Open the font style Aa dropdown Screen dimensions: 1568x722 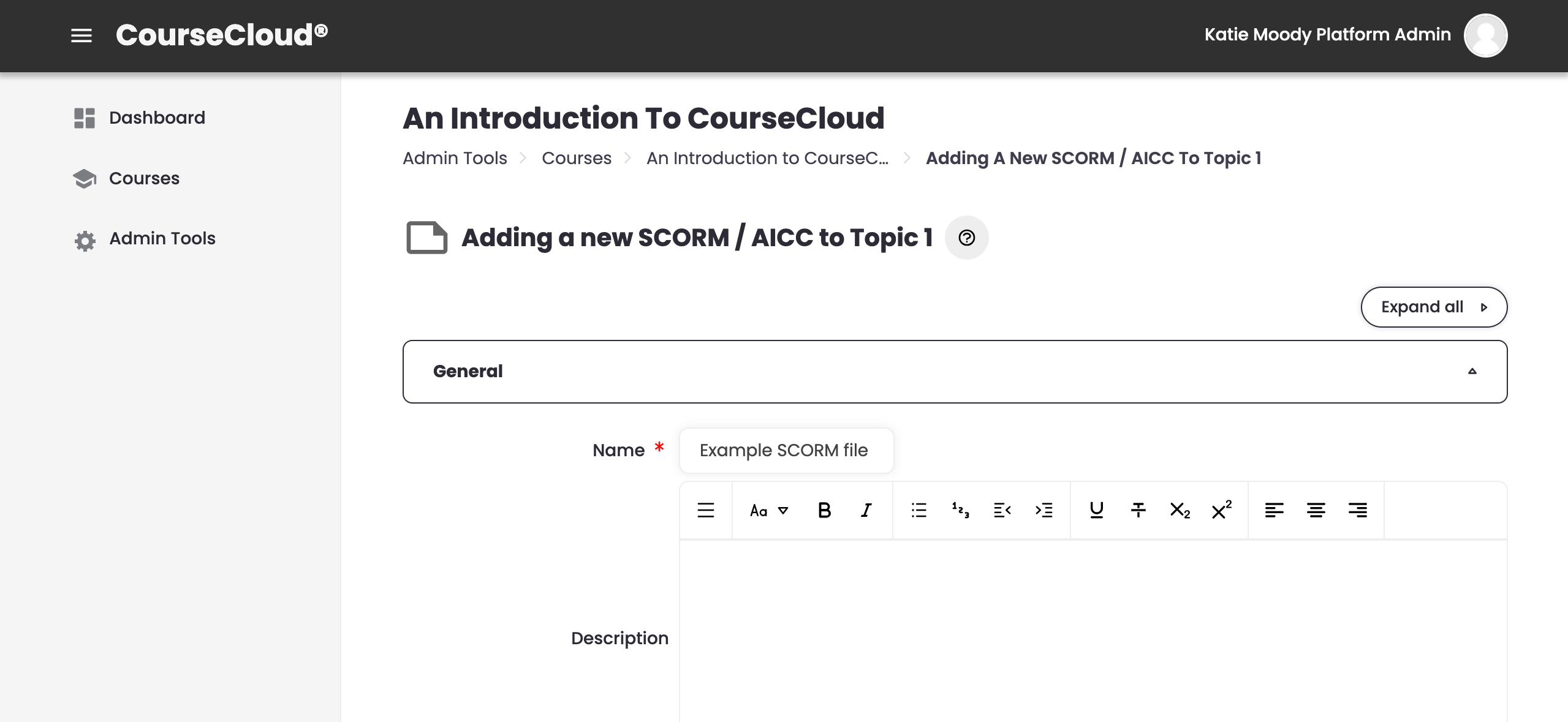(x=767, y=510)
